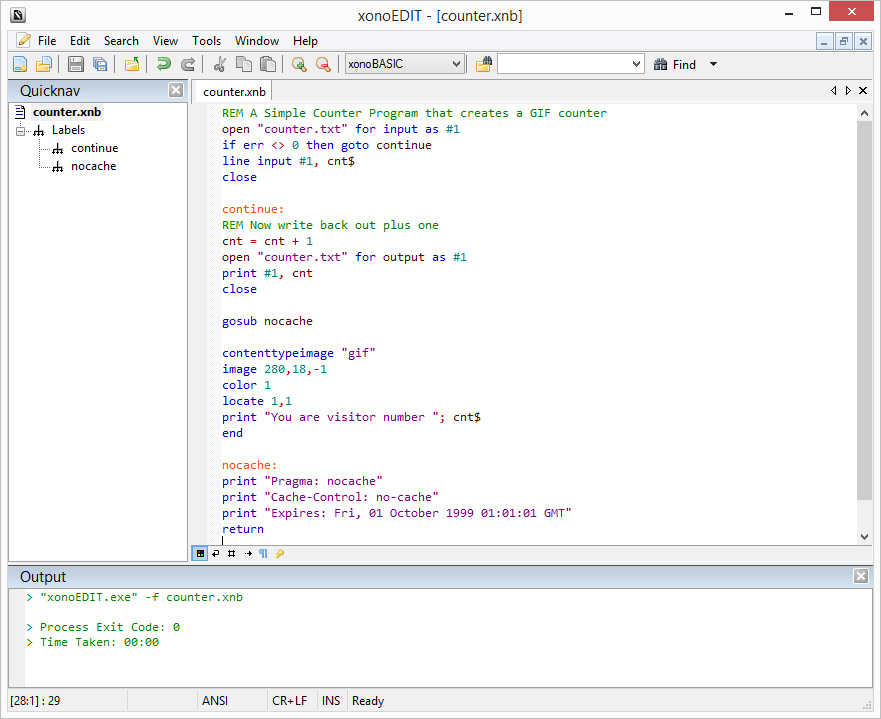Close the current editor tab with X
The image size is (881, 719).
(x=863, y=90)
